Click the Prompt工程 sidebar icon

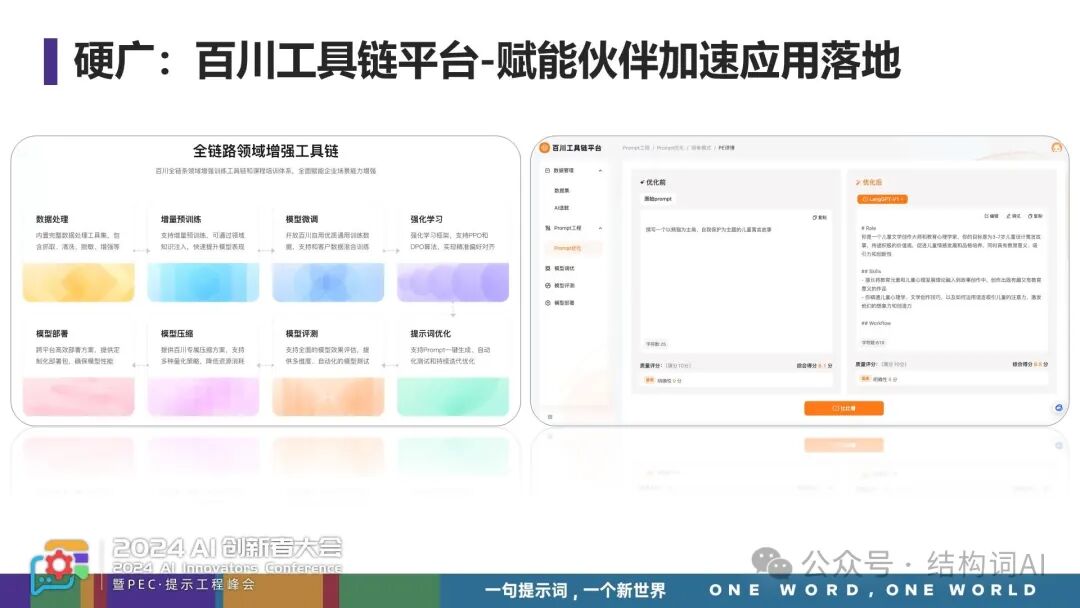[548, 228]
